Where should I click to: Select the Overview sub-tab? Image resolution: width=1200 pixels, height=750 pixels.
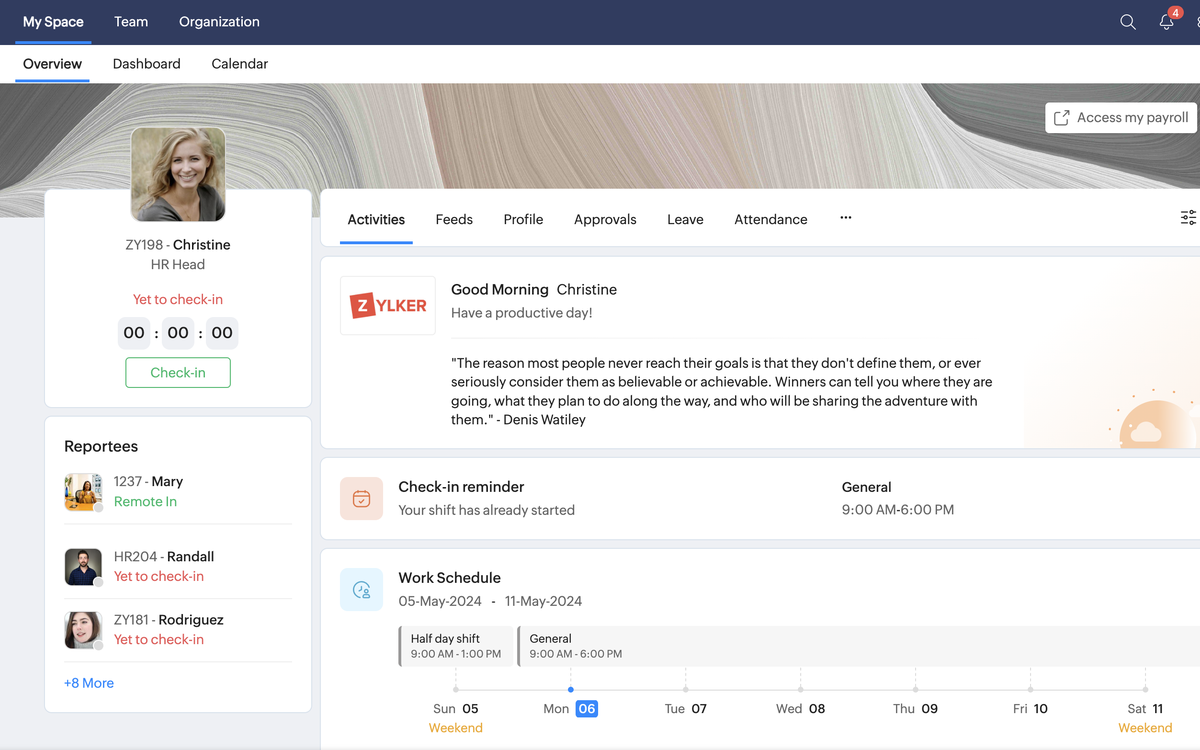click(x=52, y=64)
